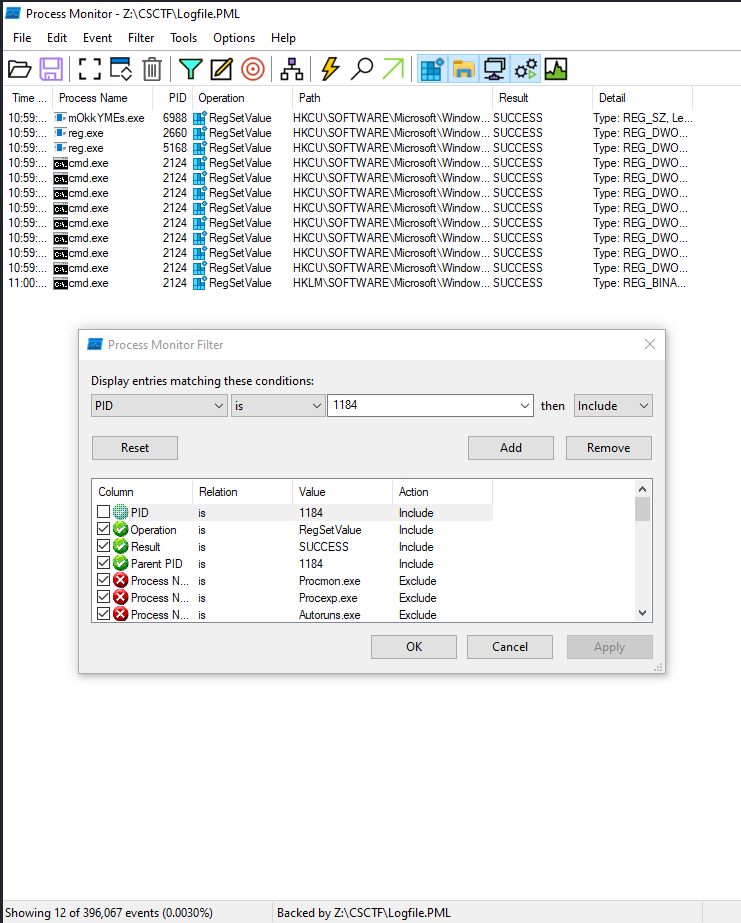Open the Event menu
Screen dimensions: 741x923
pos(97,38)
